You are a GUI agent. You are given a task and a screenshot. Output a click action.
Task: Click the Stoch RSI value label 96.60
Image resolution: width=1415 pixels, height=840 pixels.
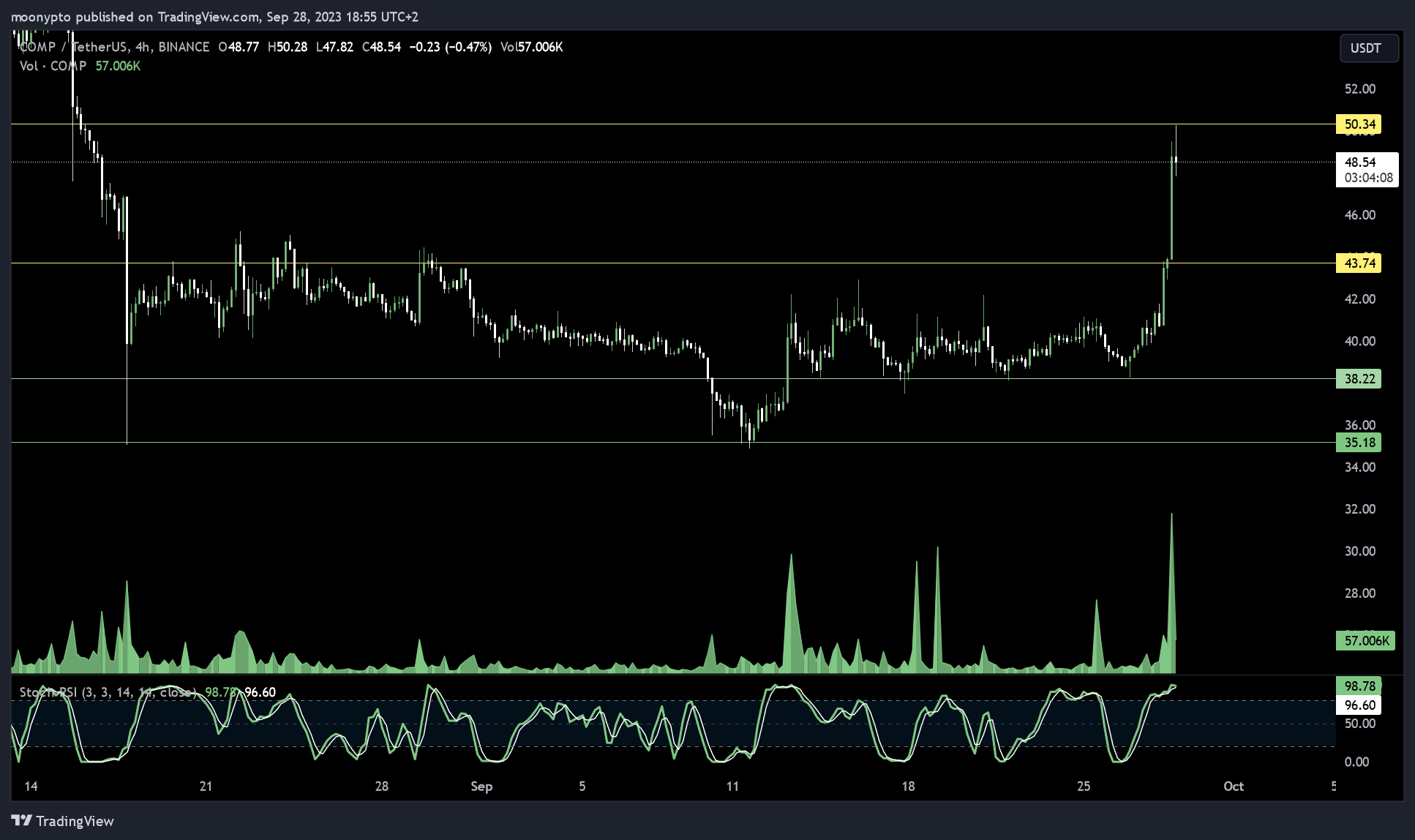click(1359, 705)
